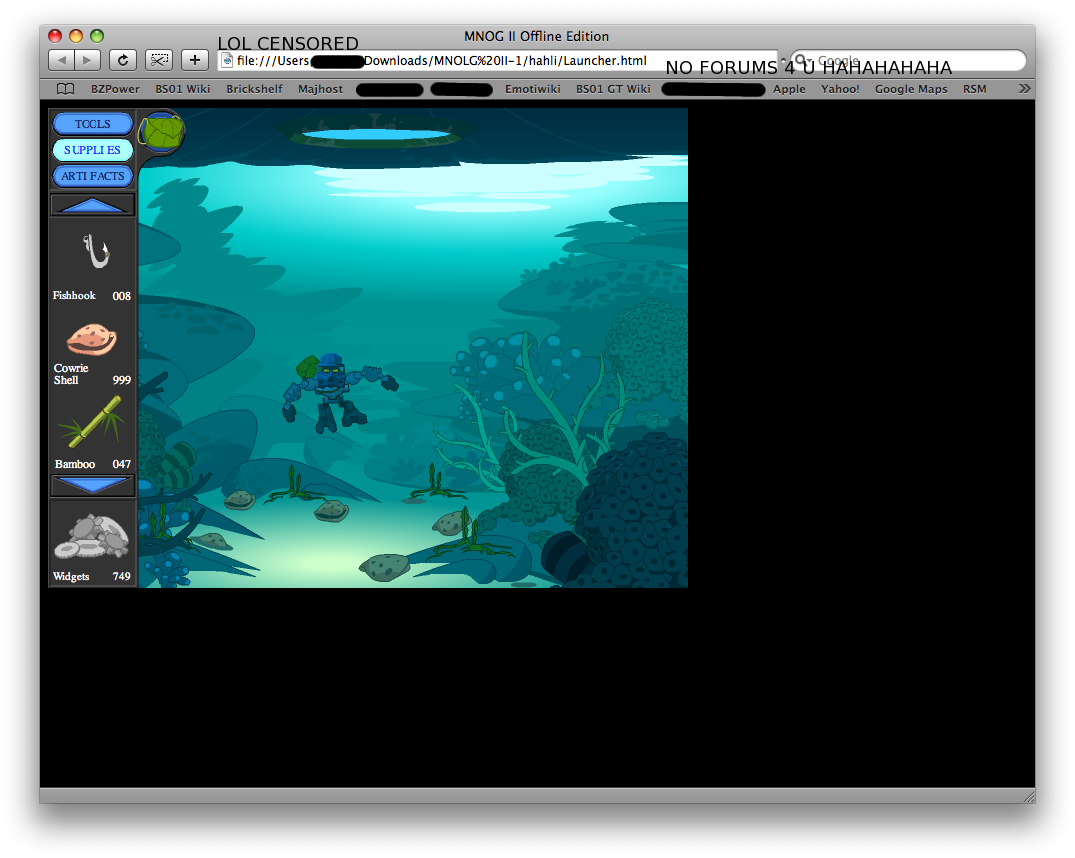This screenshot has height=858, width=1075.
Task: Go forward with the browser forward arrow
Action: click(88, 60)
